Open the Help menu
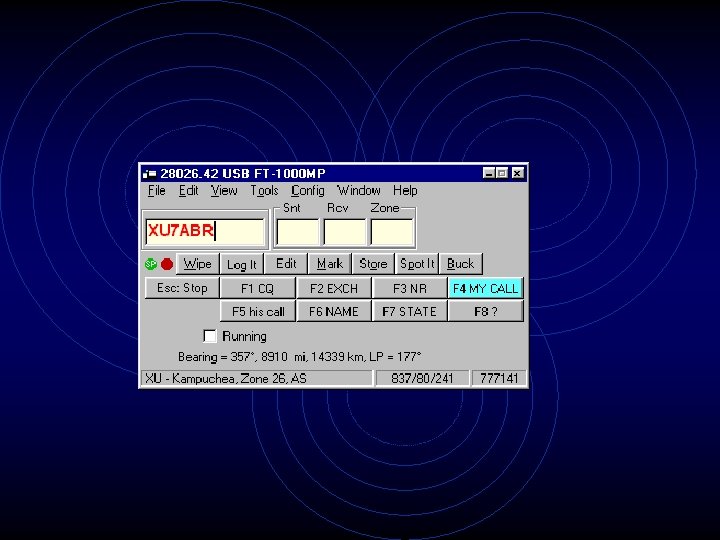Screen dimensions: 720x540 405,190
